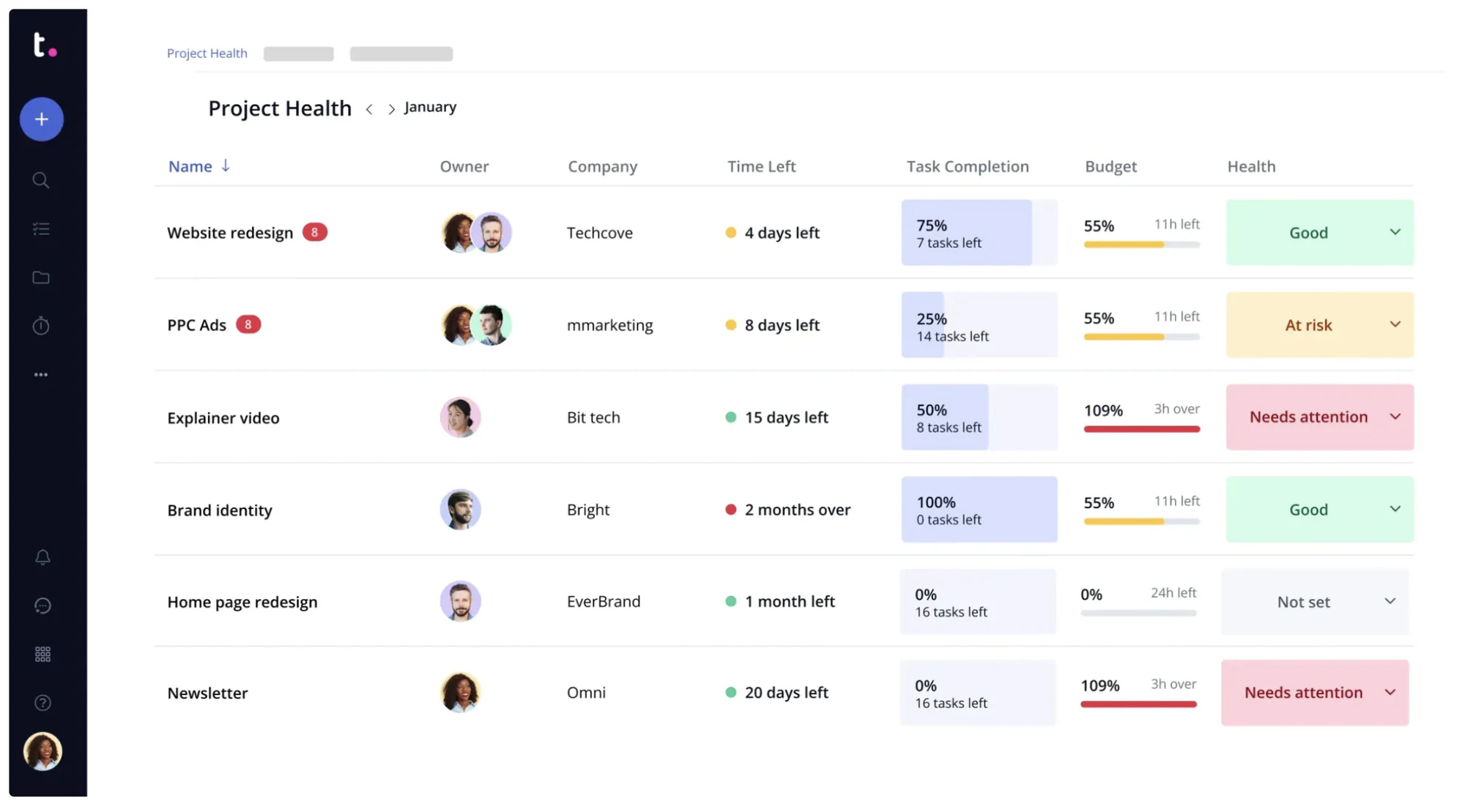Toggle sort arrow next to Name
The image size is (1465, 812).
tap(226, 166)
